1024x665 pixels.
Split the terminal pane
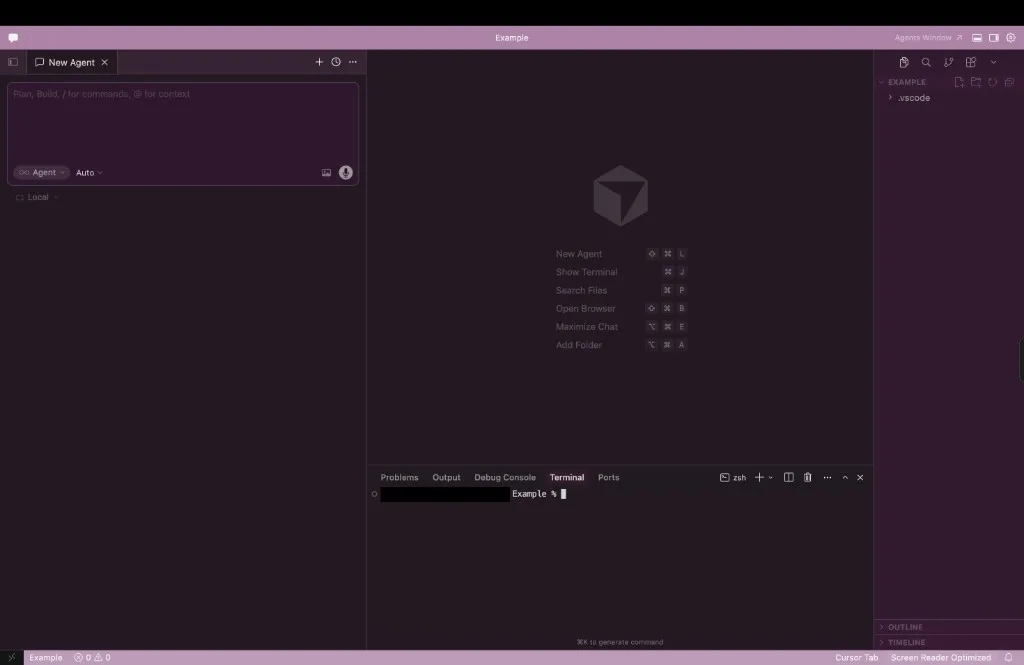point(789,478)
